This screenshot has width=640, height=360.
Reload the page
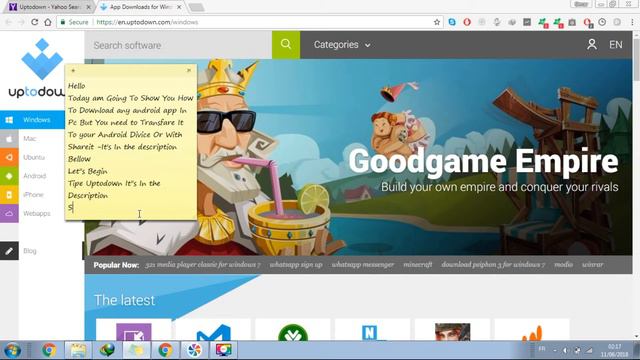pos(34,22)
